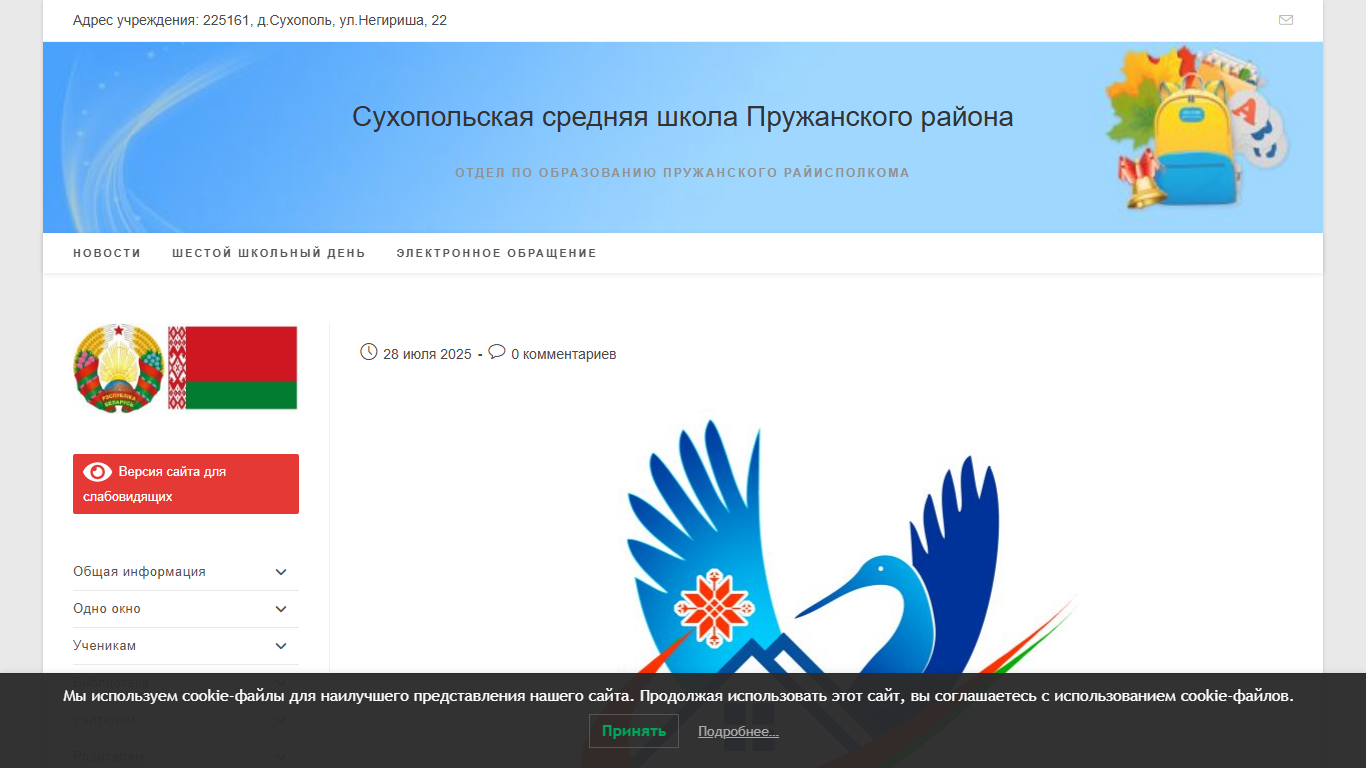Expand the Общая информация chevron arrow
Screen dimensions: 1366x768
tap(281, 572)
